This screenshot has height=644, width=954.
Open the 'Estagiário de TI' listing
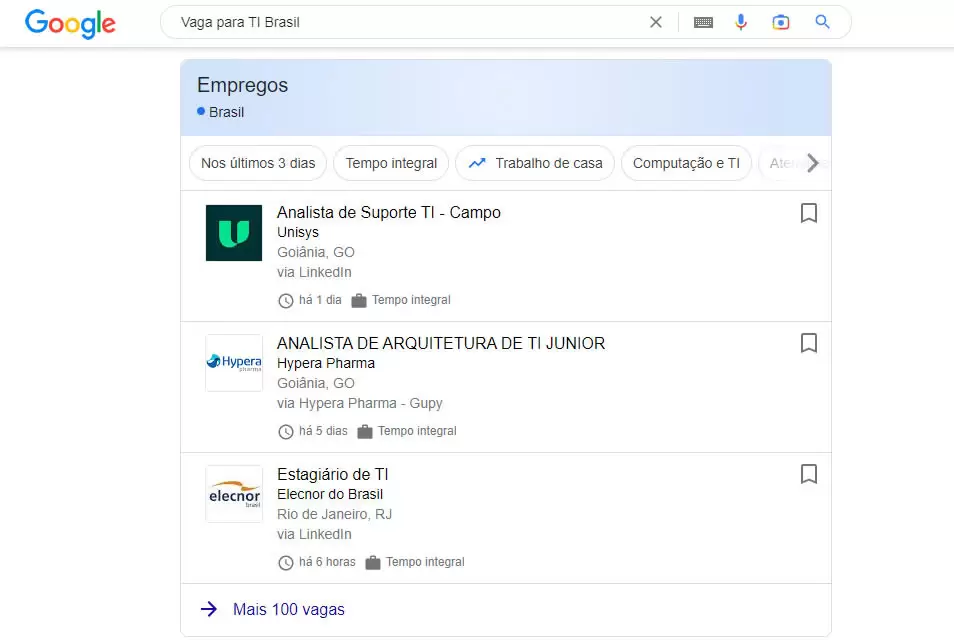tap(333, 474)
